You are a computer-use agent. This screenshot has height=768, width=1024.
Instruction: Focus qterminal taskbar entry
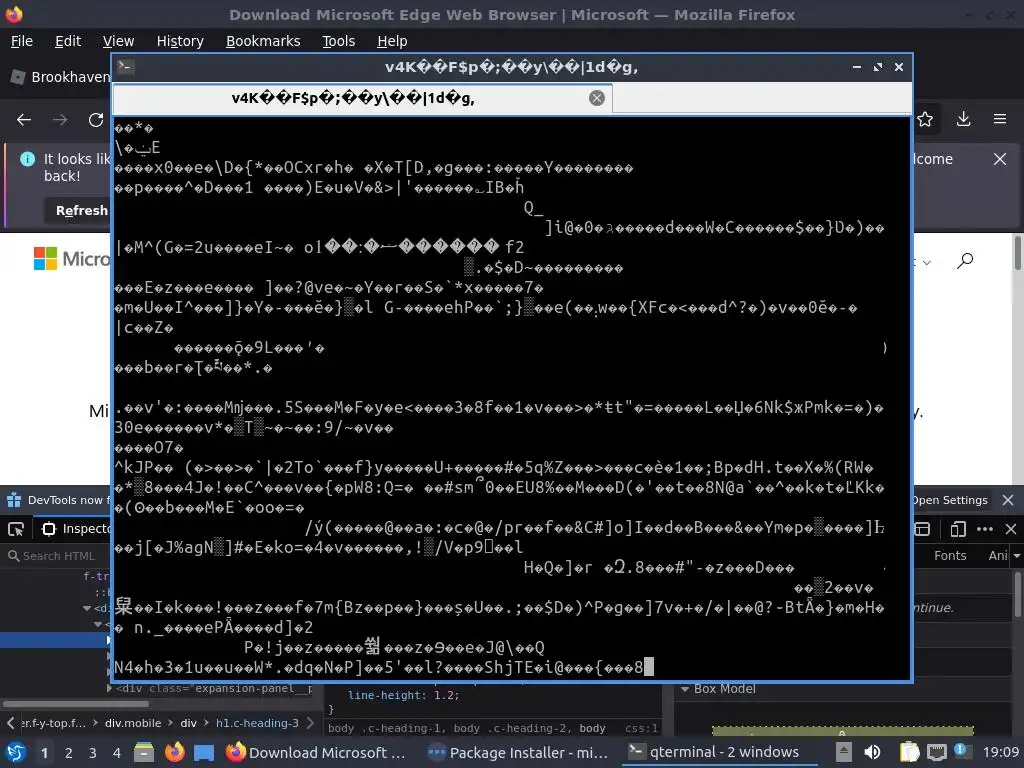pos(719,752)
